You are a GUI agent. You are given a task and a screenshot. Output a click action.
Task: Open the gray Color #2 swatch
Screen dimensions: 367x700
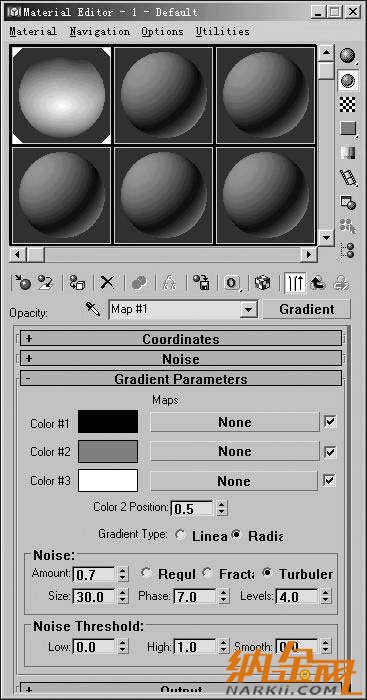(108, 451)
